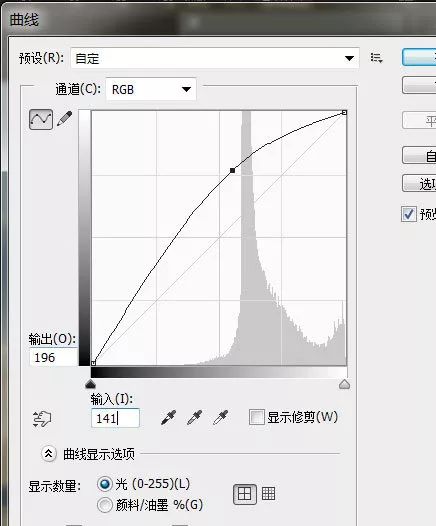This screenshot has height=526, width=436.
Task: Click the disabled smooth (平) button
Action: (x=419, y=120)
